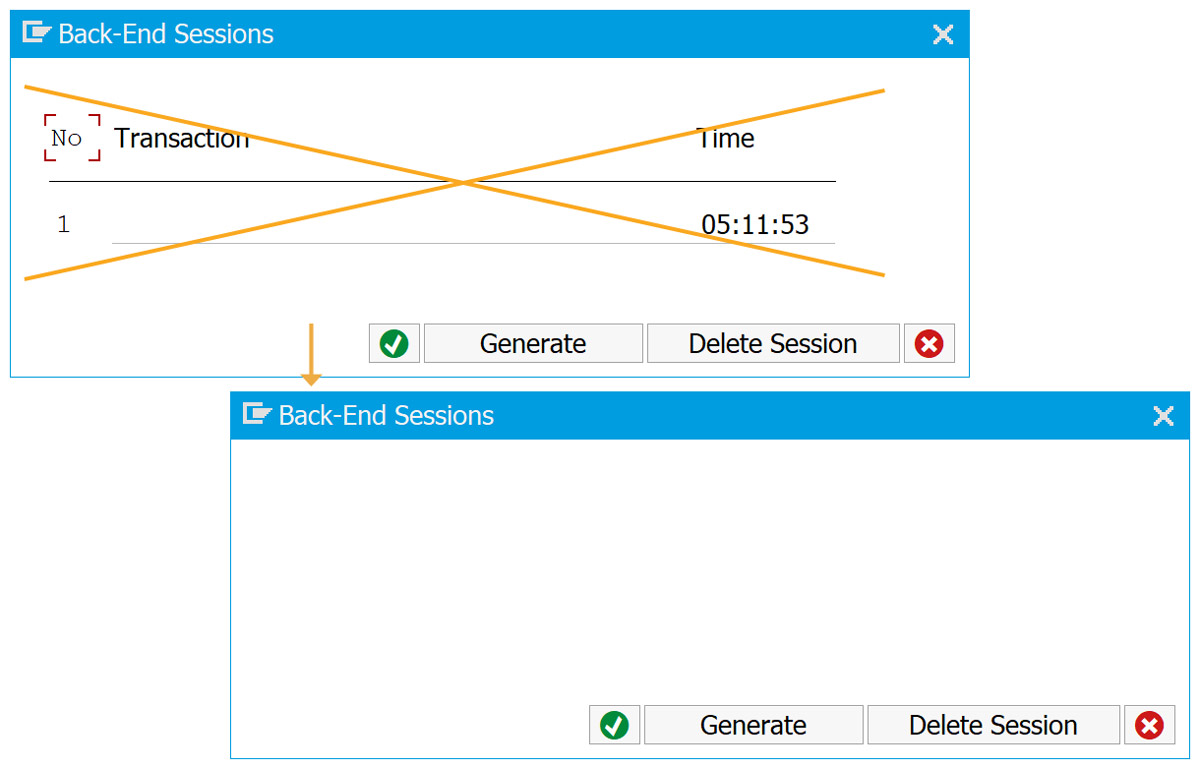Select the Transaction column header

pos(181,138)
